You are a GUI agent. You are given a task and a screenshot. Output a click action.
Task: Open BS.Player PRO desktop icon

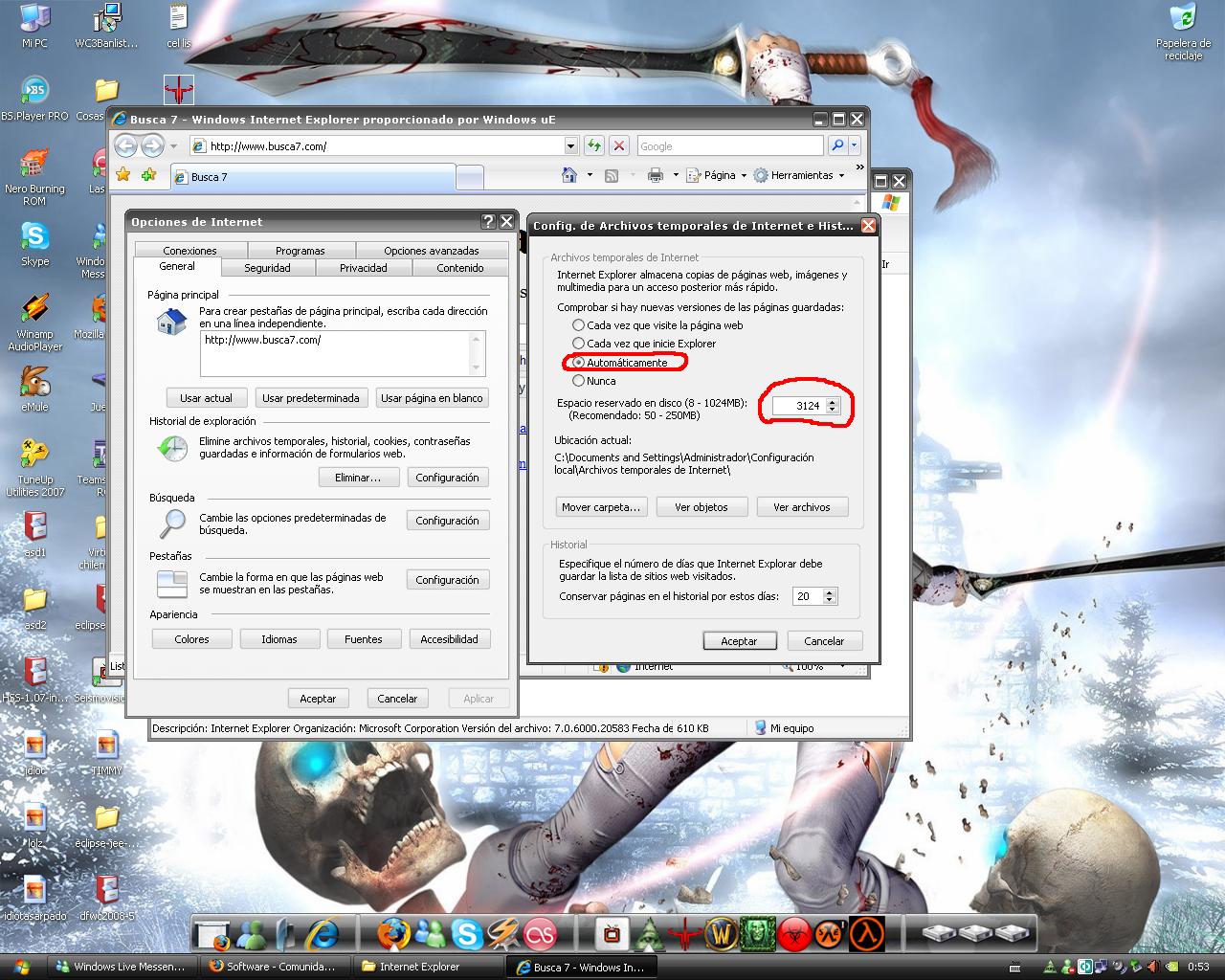[34, 98]
